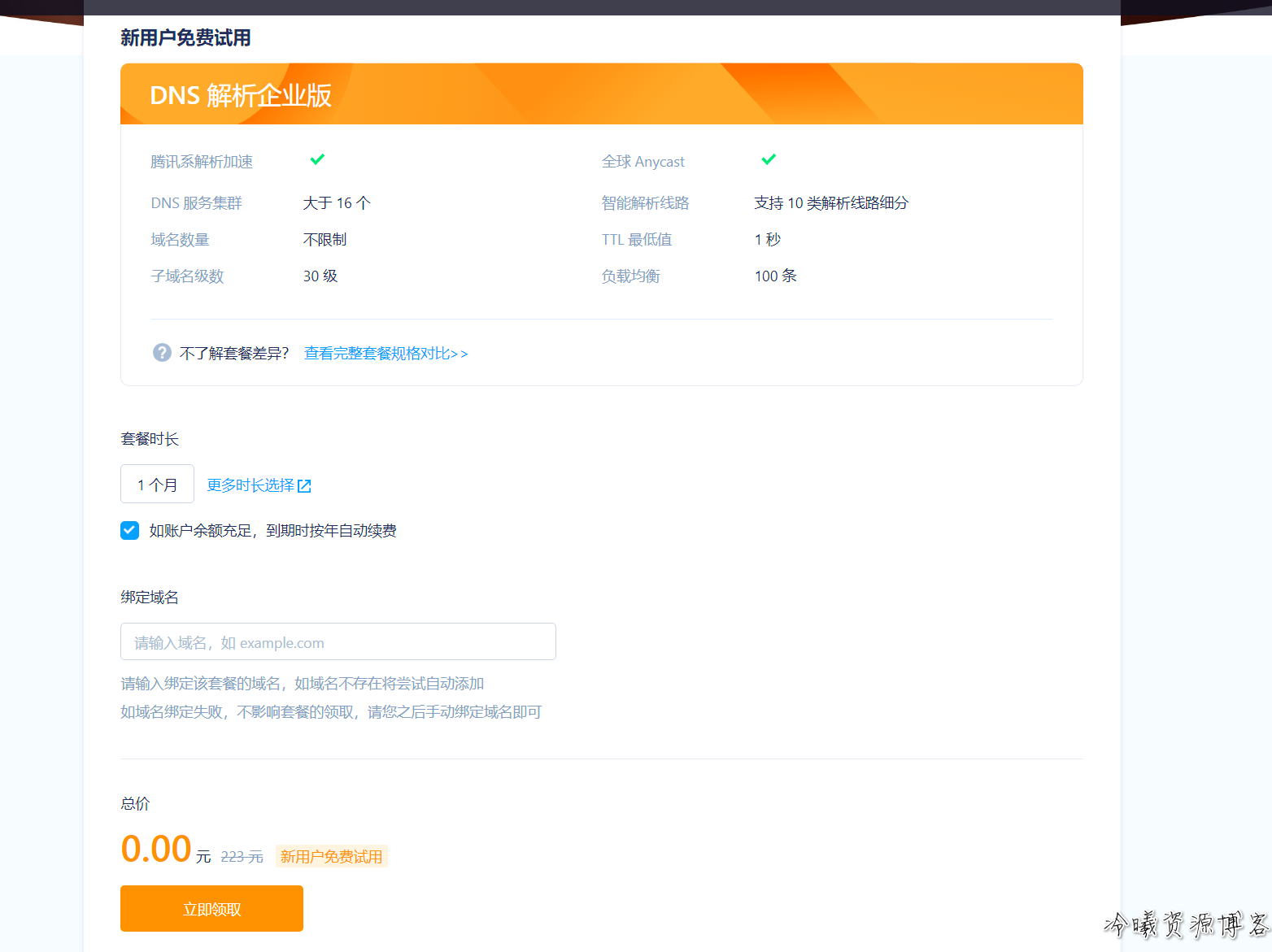The height and width of the screenshot is (952, 1272).
Task: Focus the 绑定域名 input field
Action: pos(338,642)
